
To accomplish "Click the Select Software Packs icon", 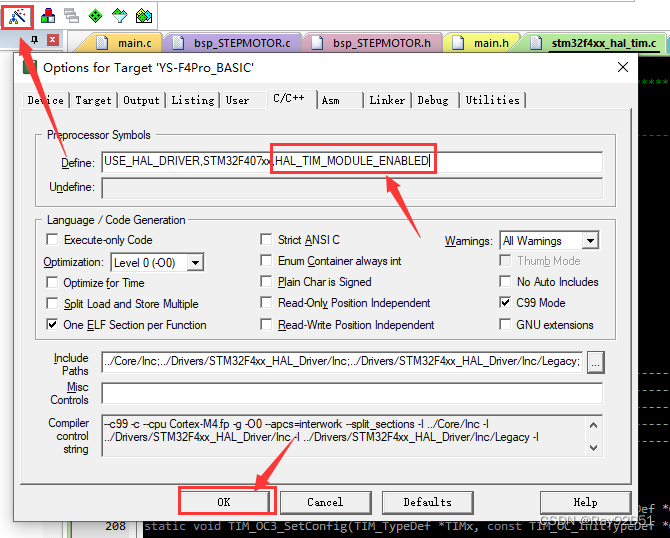I will point(120,16).
